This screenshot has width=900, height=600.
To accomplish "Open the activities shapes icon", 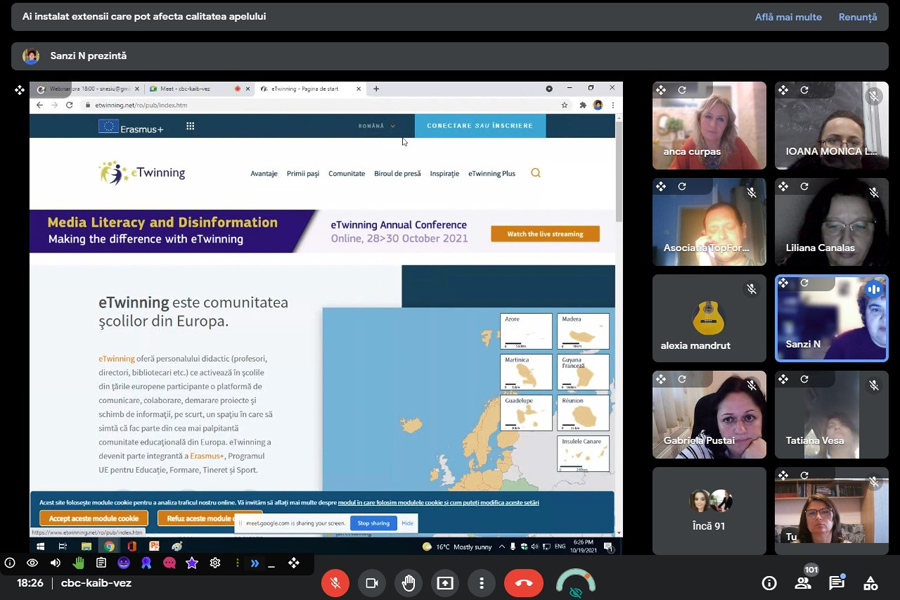I will tap(871, 583).
